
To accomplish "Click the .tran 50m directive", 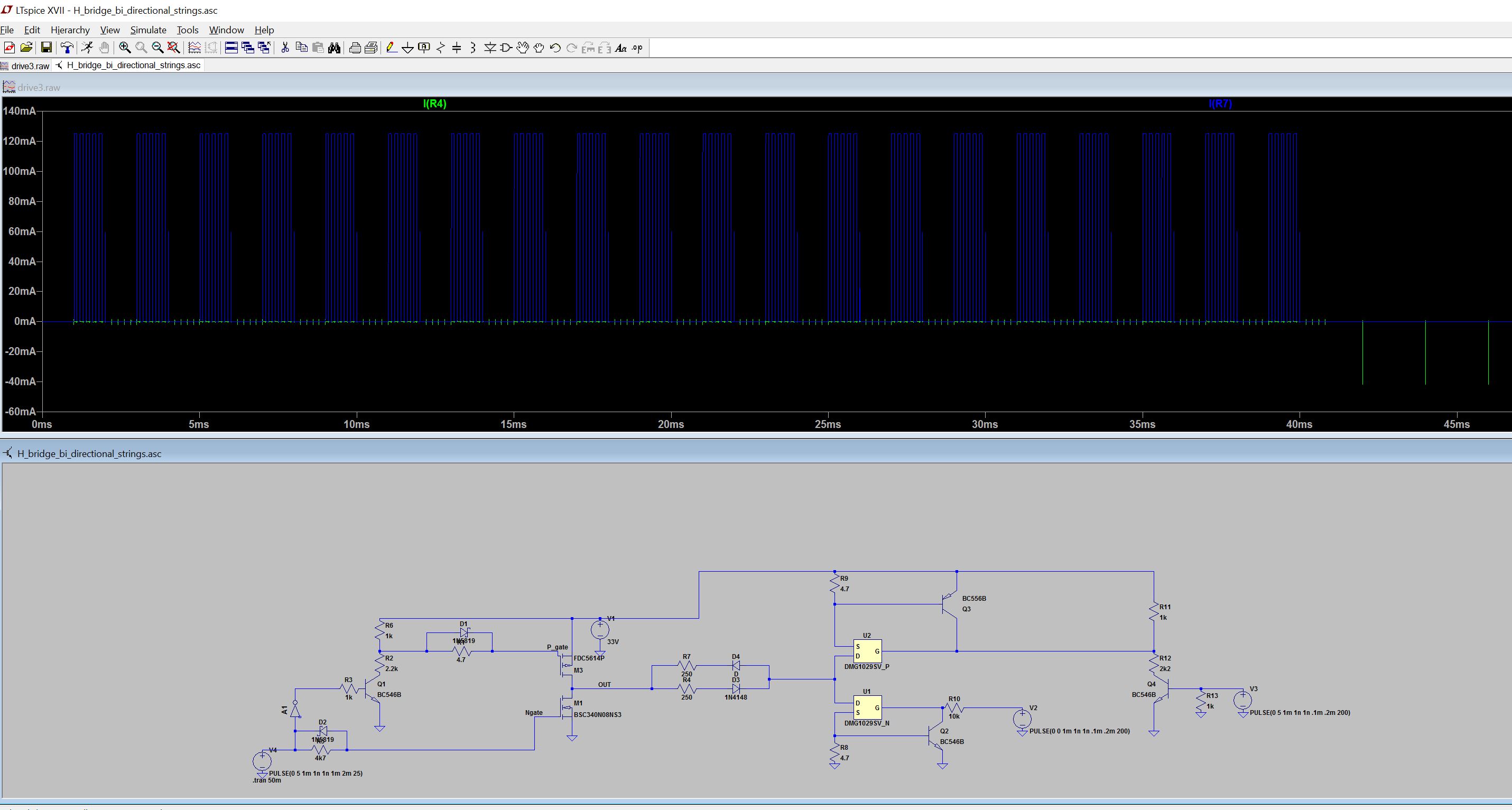I will click(267, 780).
